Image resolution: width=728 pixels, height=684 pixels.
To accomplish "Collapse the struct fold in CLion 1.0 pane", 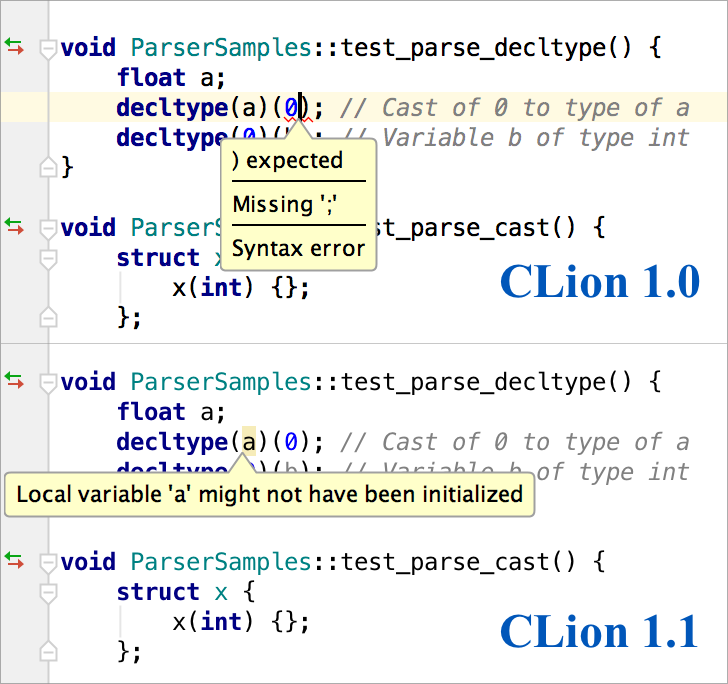I will pos(48,260).
